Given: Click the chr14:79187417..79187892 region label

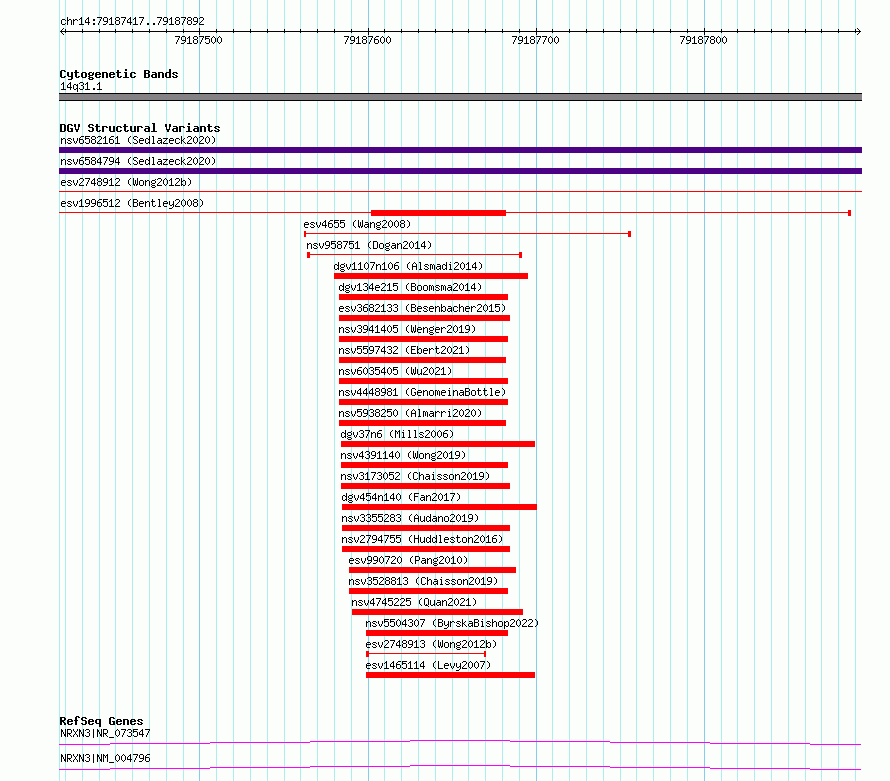Looking at the screenshot, I should 132,21.
